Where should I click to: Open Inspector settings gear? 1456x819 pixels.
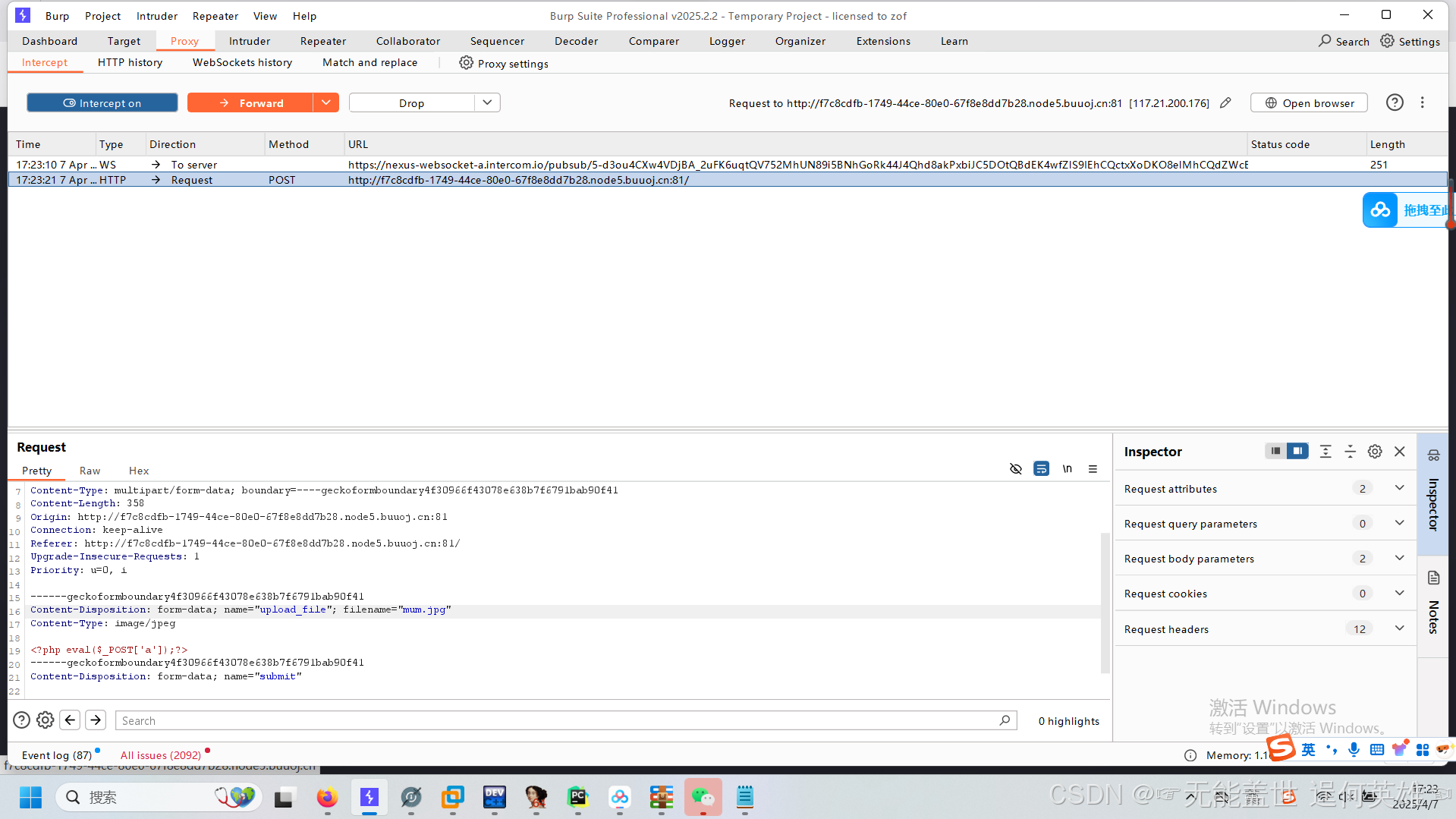pos(1375,452)
